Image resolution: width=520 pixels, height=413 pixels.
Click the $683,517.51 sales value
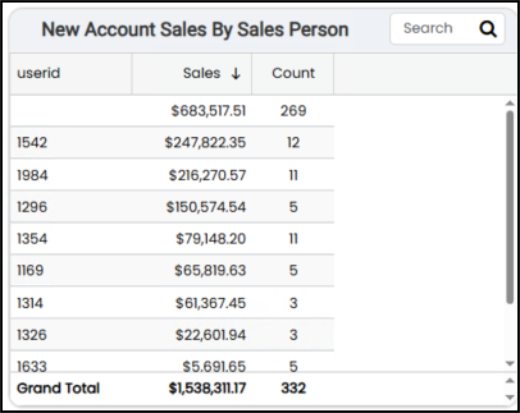pyautogui.click(x=209, y=111)
